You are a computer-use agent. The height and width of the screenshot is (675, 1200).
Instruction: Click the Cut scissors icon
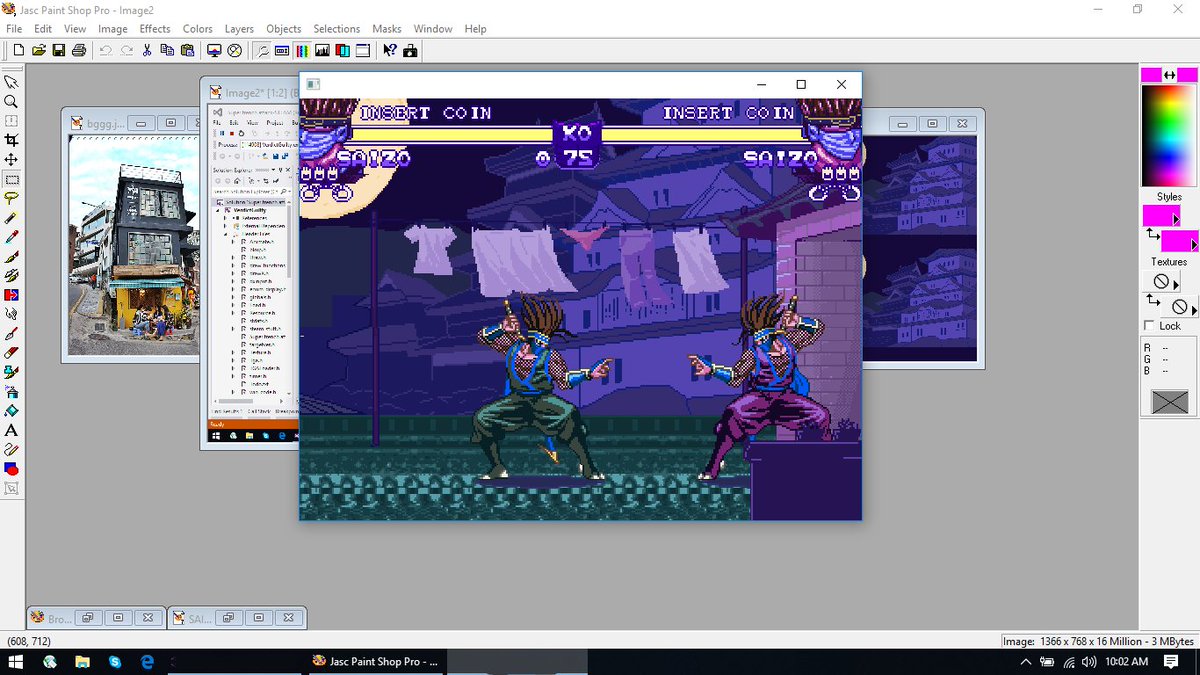click(x=148, y=50)
